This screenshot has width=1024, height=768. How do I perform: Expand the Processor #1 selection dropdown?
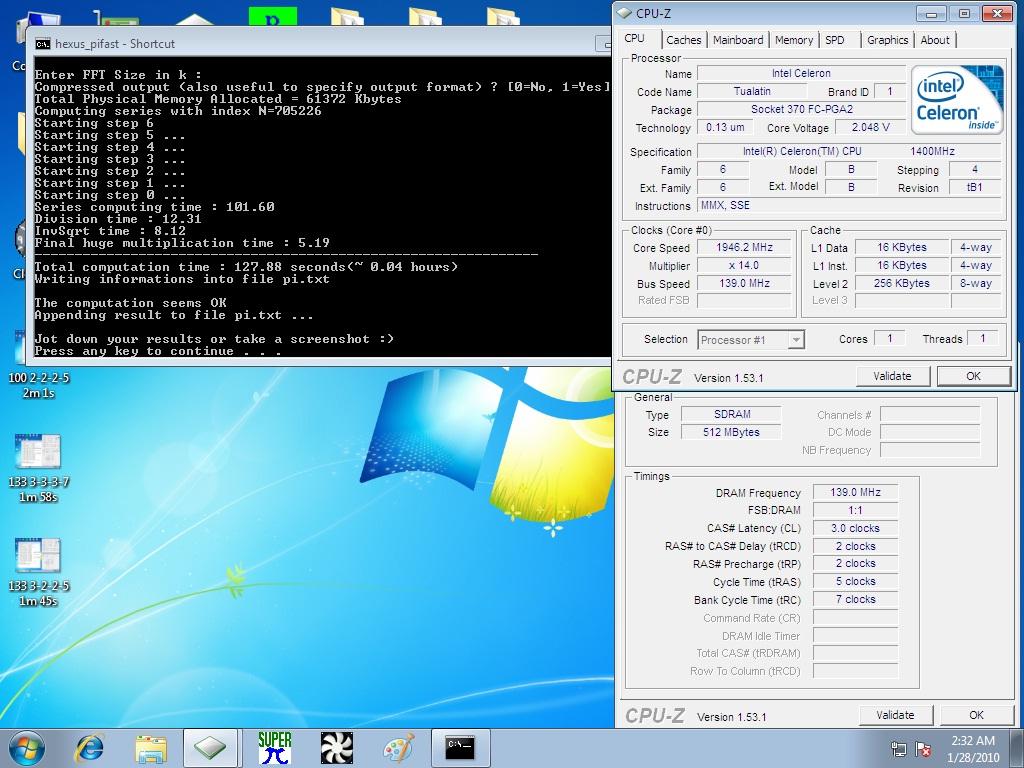pyautogui.click(x=795, y=340)
